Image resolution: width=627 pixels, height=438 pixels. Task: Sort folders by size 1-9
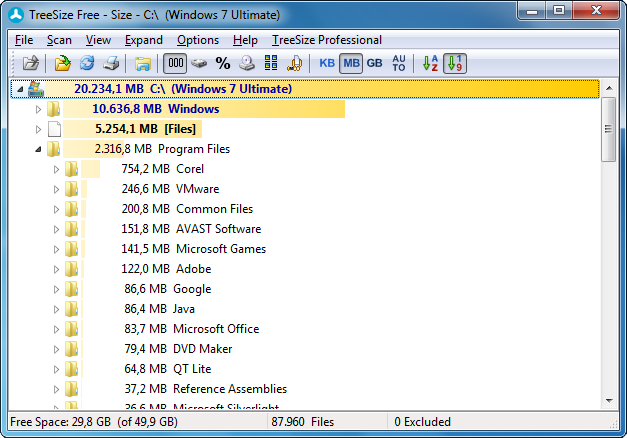[x=455, y=63]
